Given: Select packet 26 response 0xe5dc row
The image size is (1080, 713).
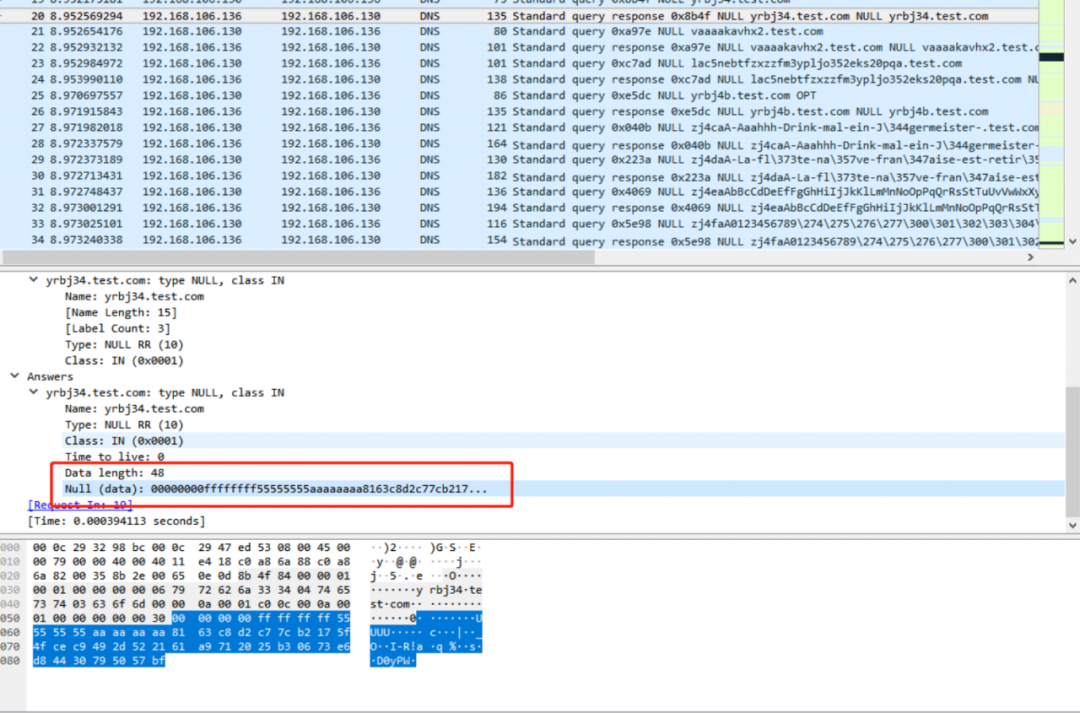Looking at the screenshot, I should [x=519, y=112].
